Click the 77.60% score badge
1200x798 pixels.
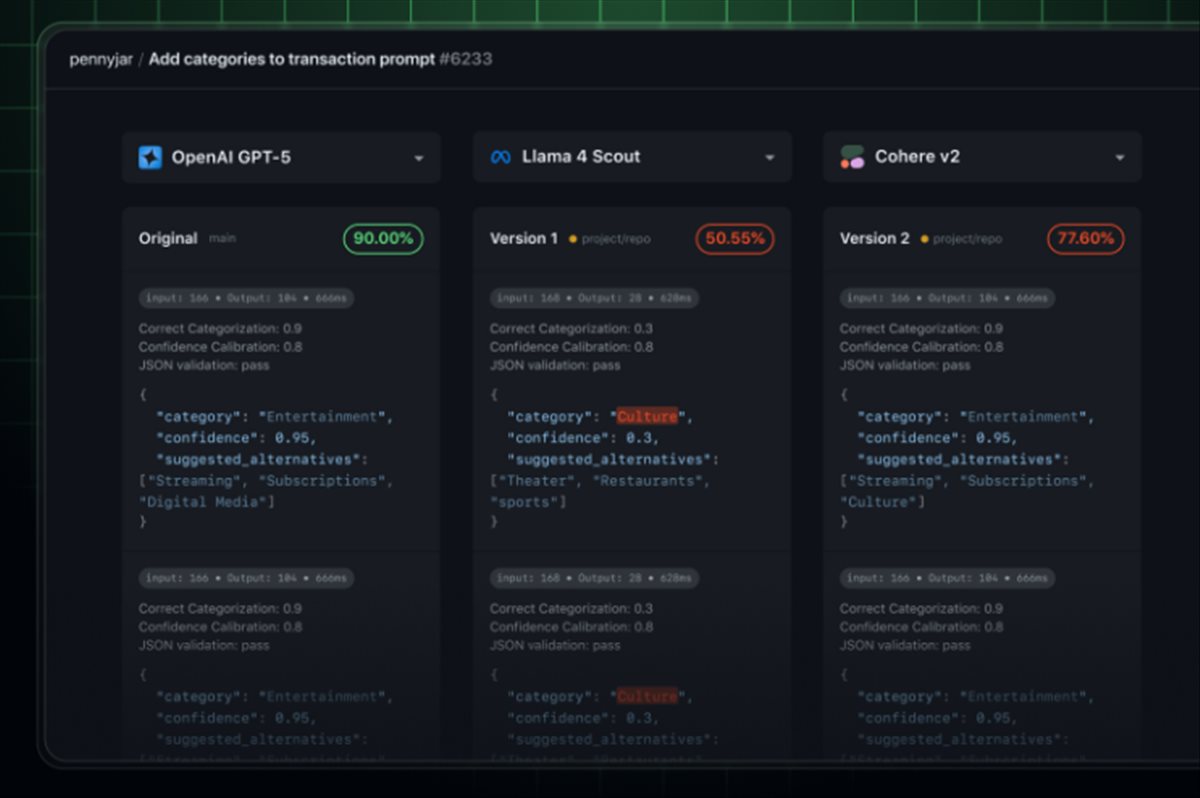1085,238
